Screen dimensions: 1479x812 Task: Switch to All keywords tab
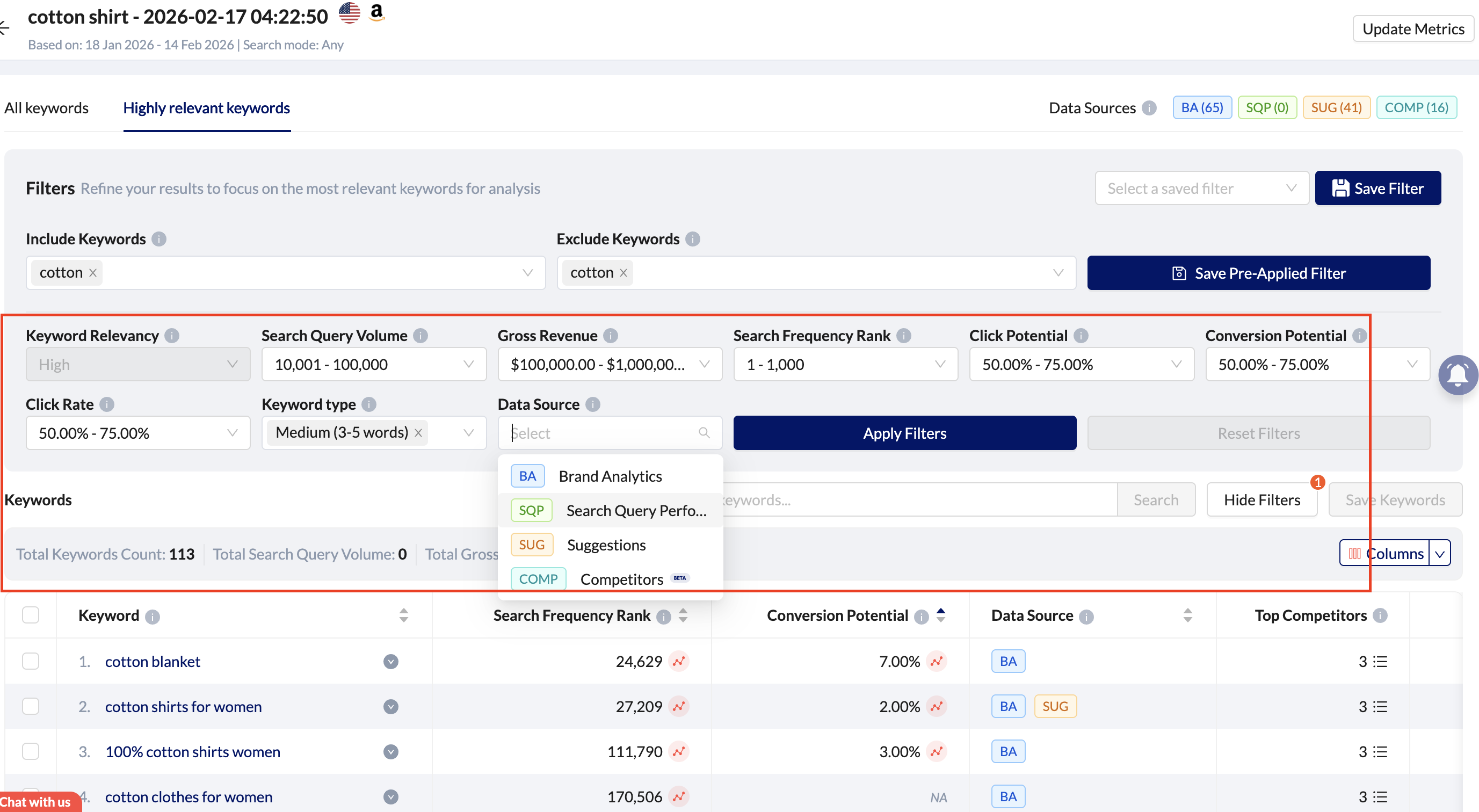(x=47, y=108)
